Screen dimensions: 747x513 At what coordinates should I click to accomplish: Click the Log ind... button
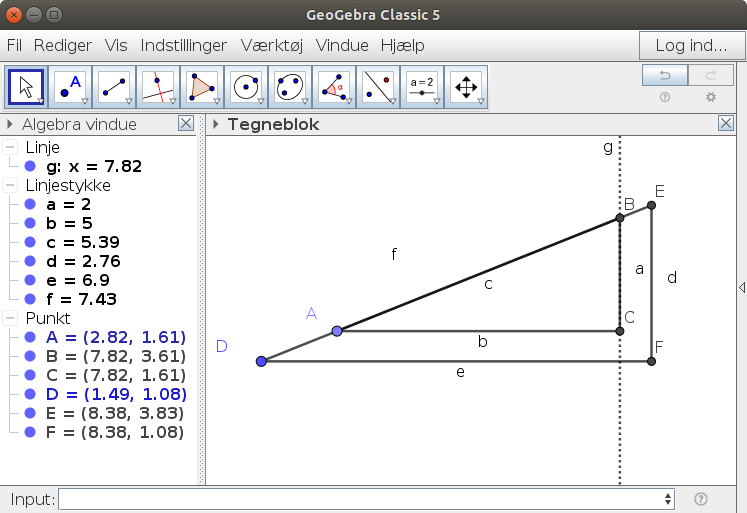pyautogui.click(x=691, y=46)
